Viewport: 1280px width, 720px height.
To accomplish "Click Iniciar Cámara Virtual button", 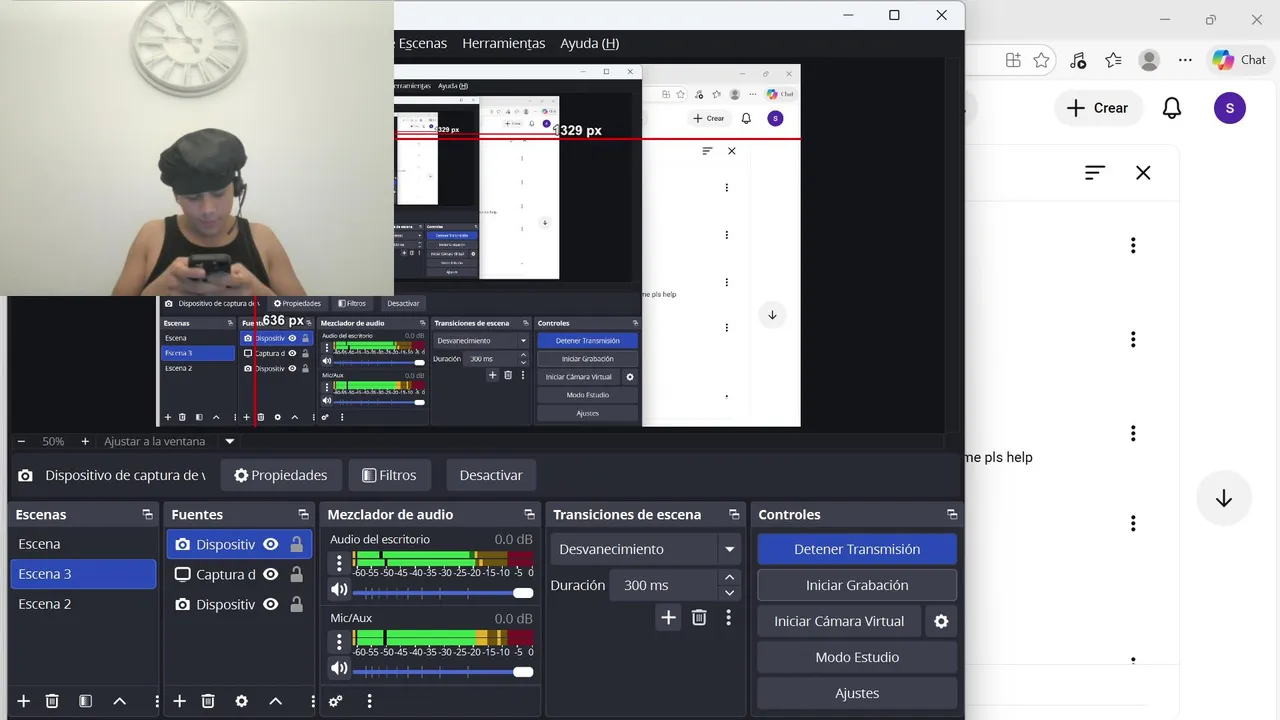I will [839, 621].
